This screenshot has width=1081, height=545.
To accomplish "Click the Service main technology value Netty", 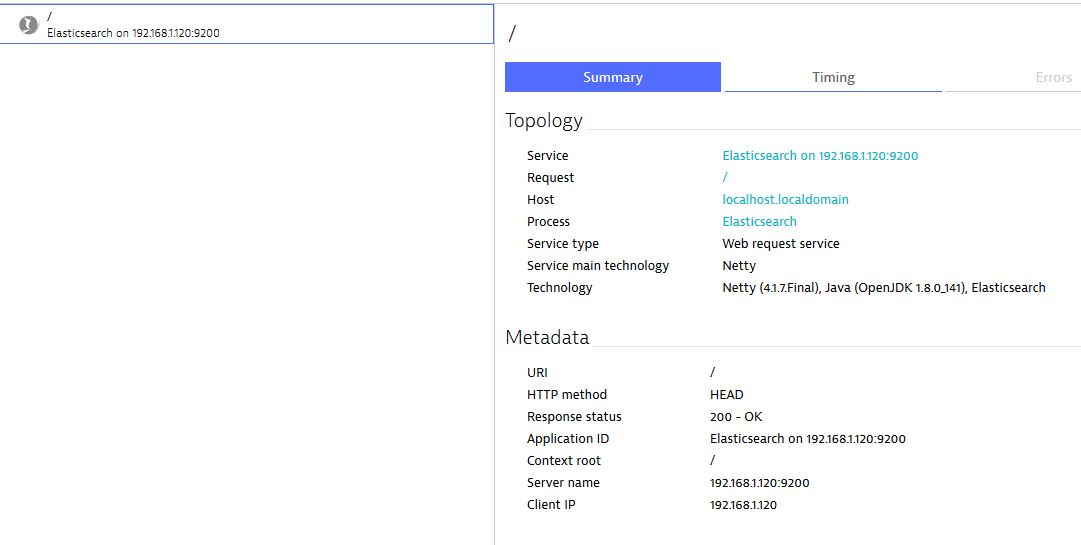I will 739,266.
